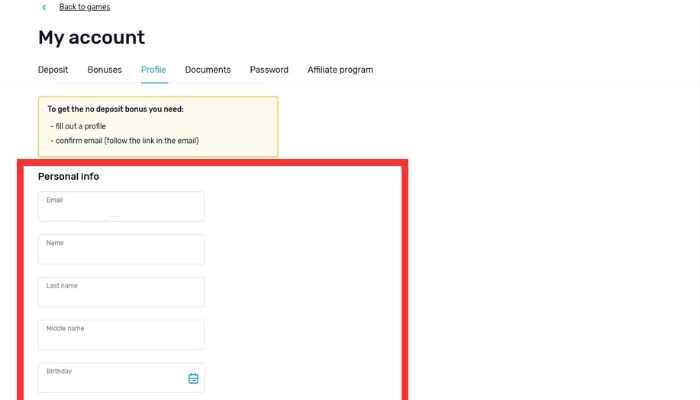Switch to the Affiliate program tab

(x=340, y=70)
